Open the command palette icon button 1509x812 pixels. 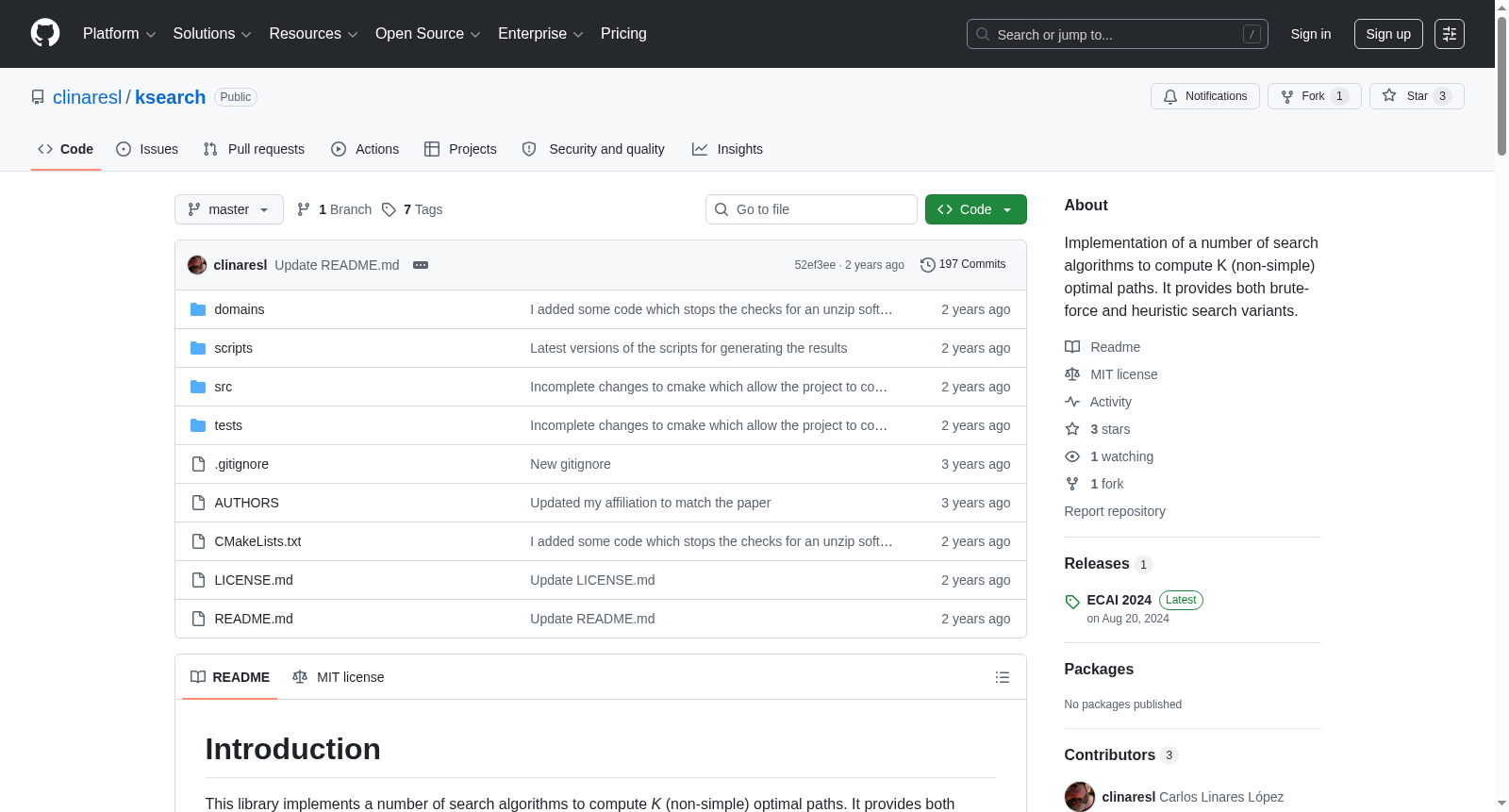click(1450, 34)
